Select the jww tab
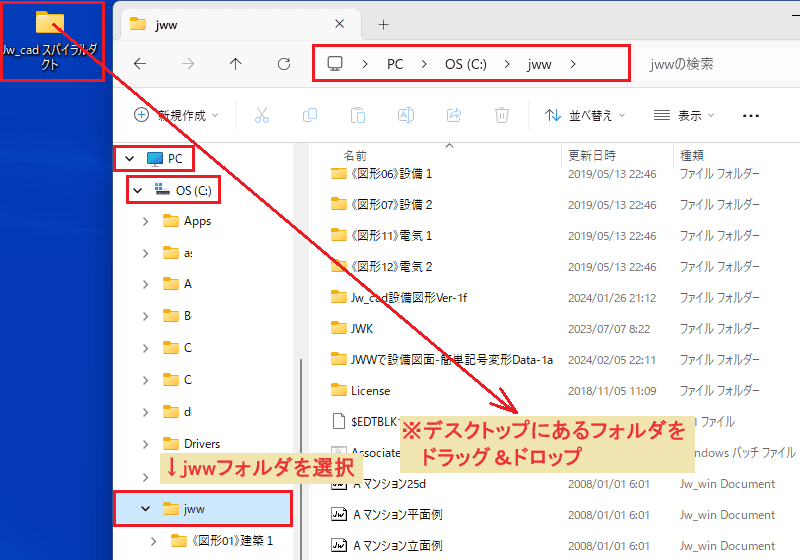Image resolution: width=800 pixels, height=560 pixels. point(240,24)
